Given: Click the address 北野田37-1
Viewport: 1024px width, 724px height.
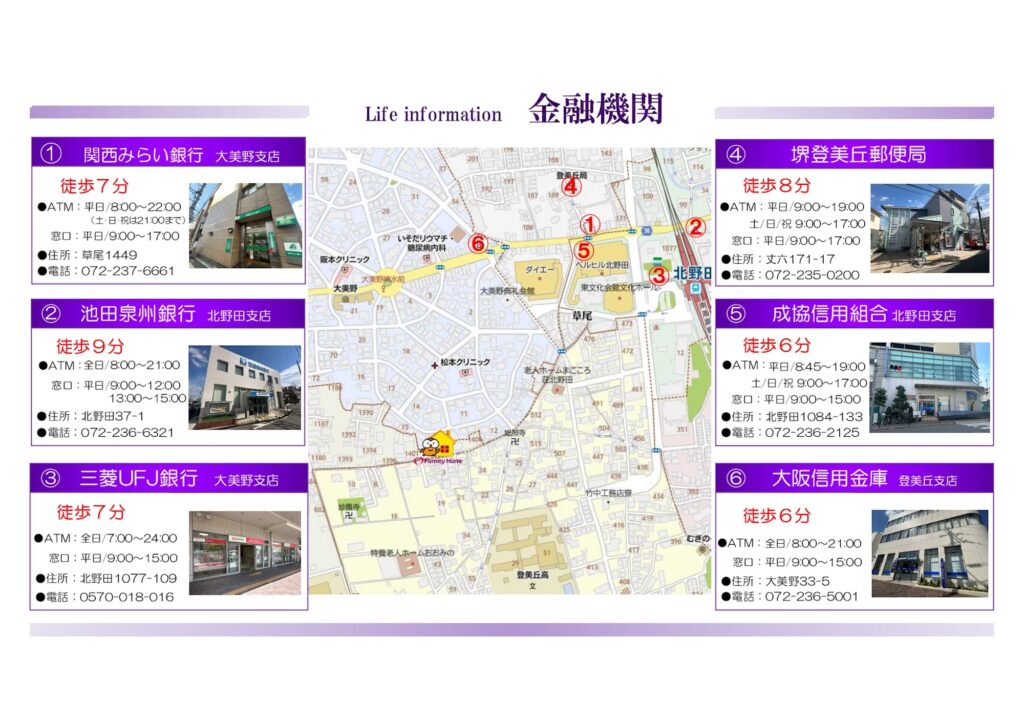Looking at the screenshot, I should (x=112, y=416).
